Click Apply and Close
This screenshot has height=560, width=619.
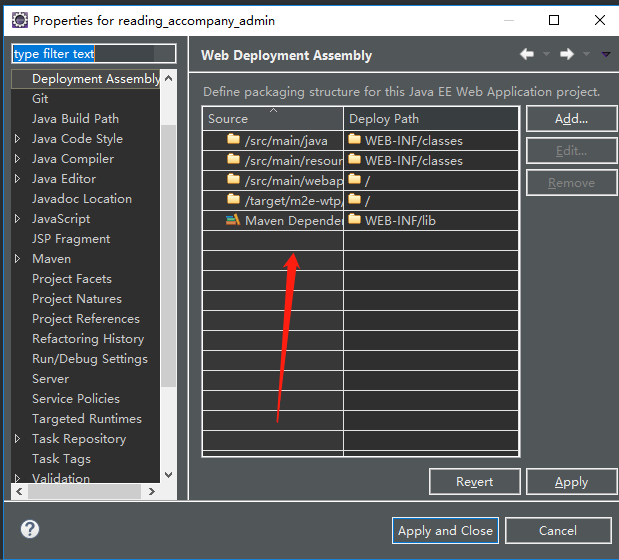point(445,531)
